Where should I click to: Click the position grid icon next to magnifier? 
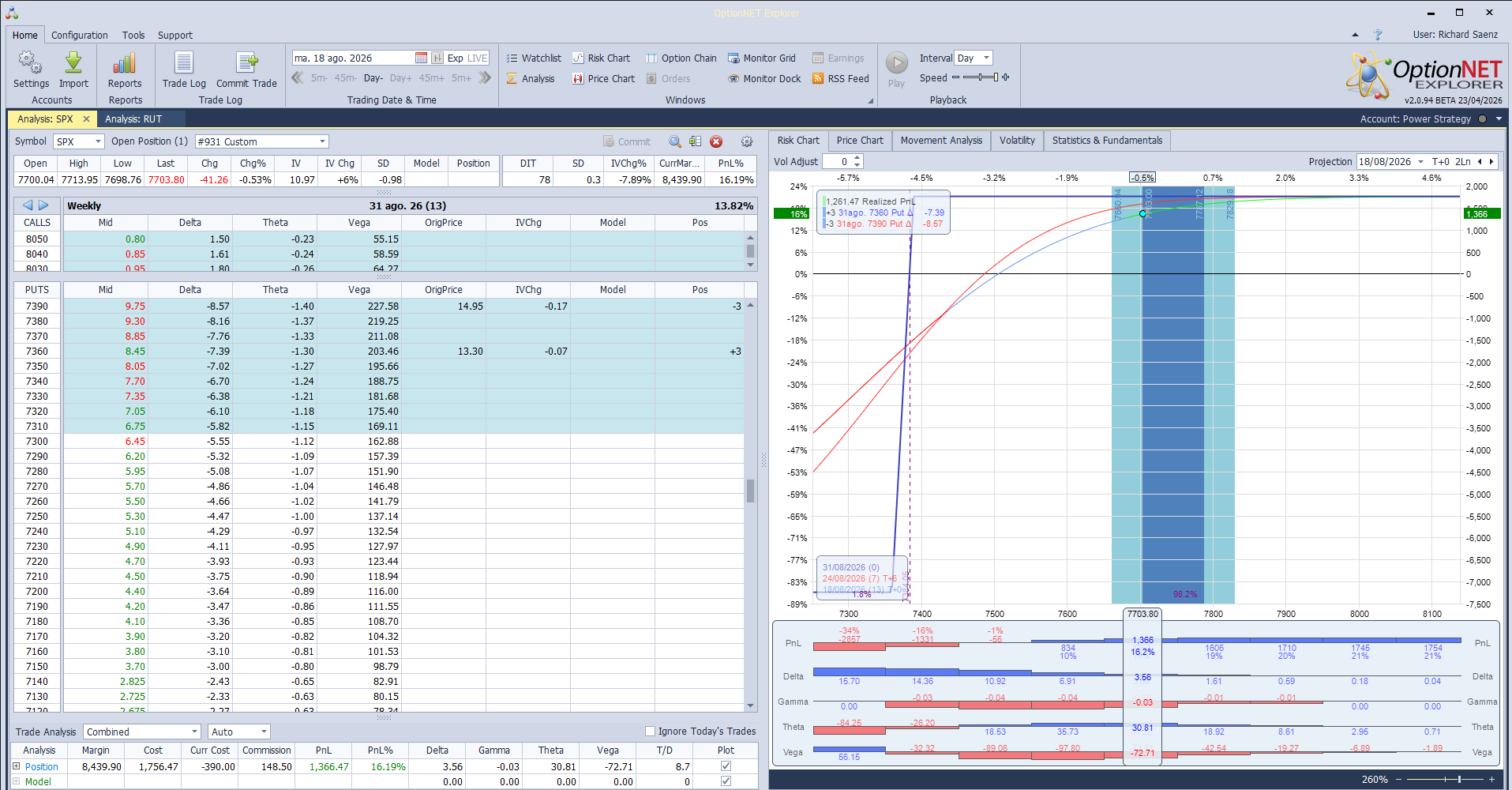pos(695,141)
